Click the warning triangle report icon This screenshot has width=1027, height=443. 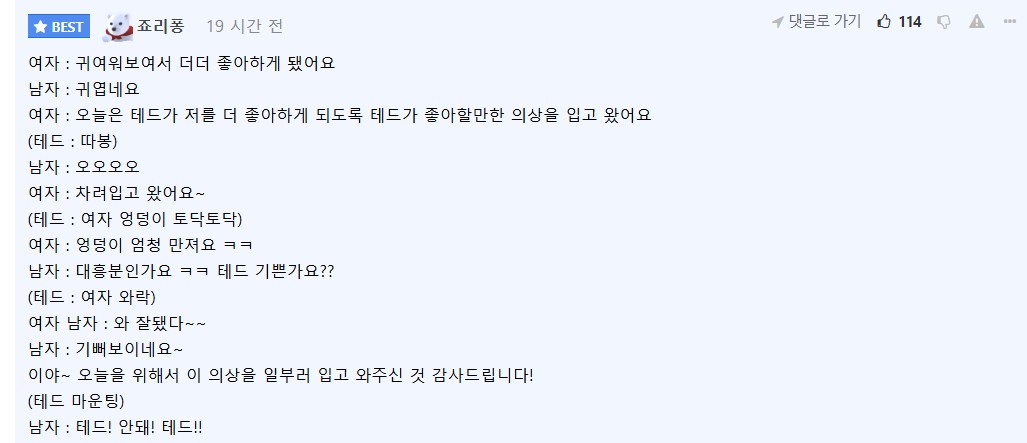point(977,22)
